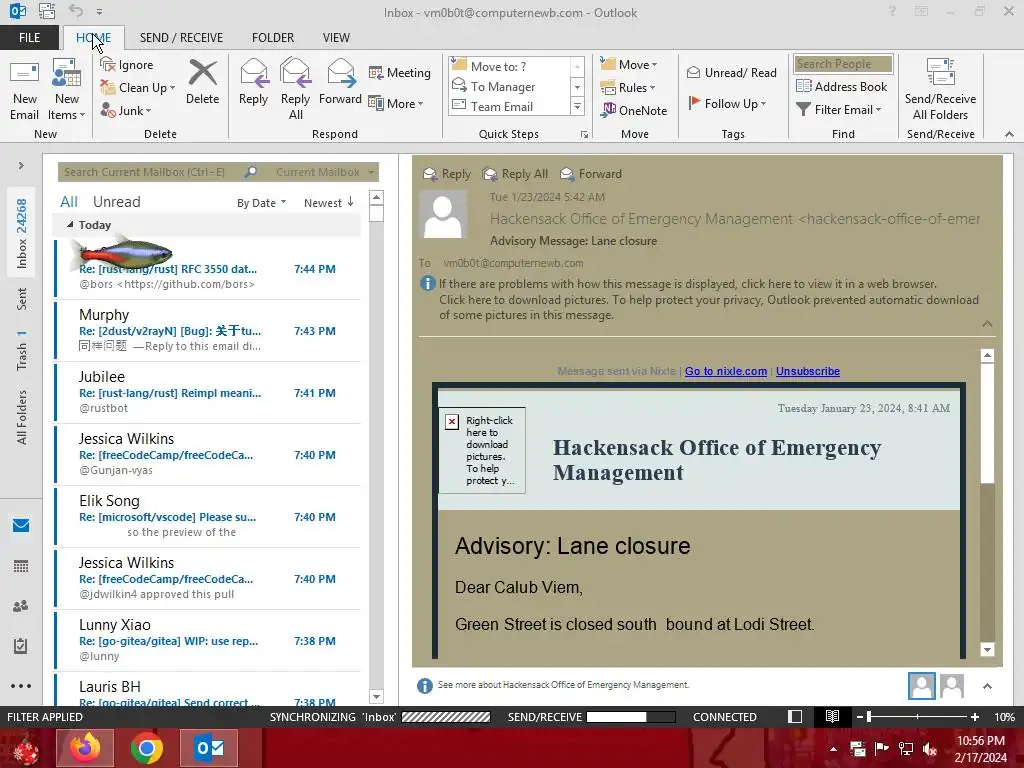Click the zoom in plus button
Viewport: 1024px width, 768px height.
point(975,716)
